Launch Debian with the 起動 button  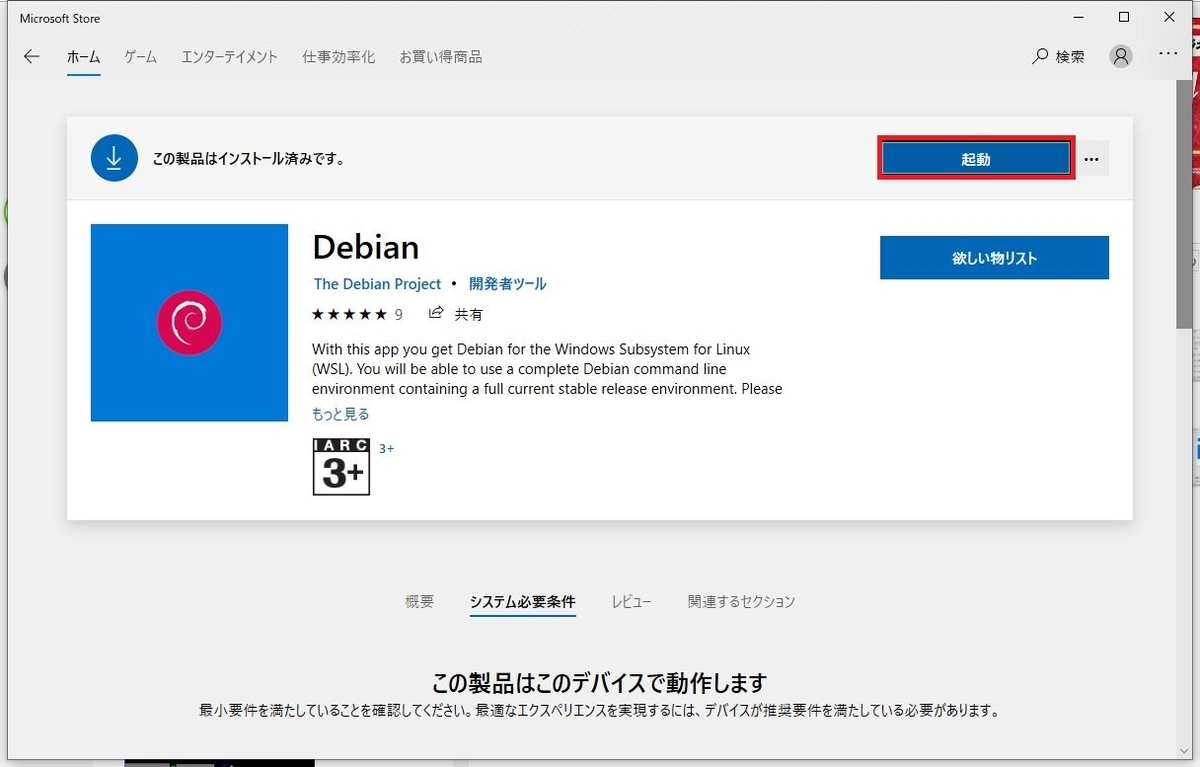coord(975,157)
